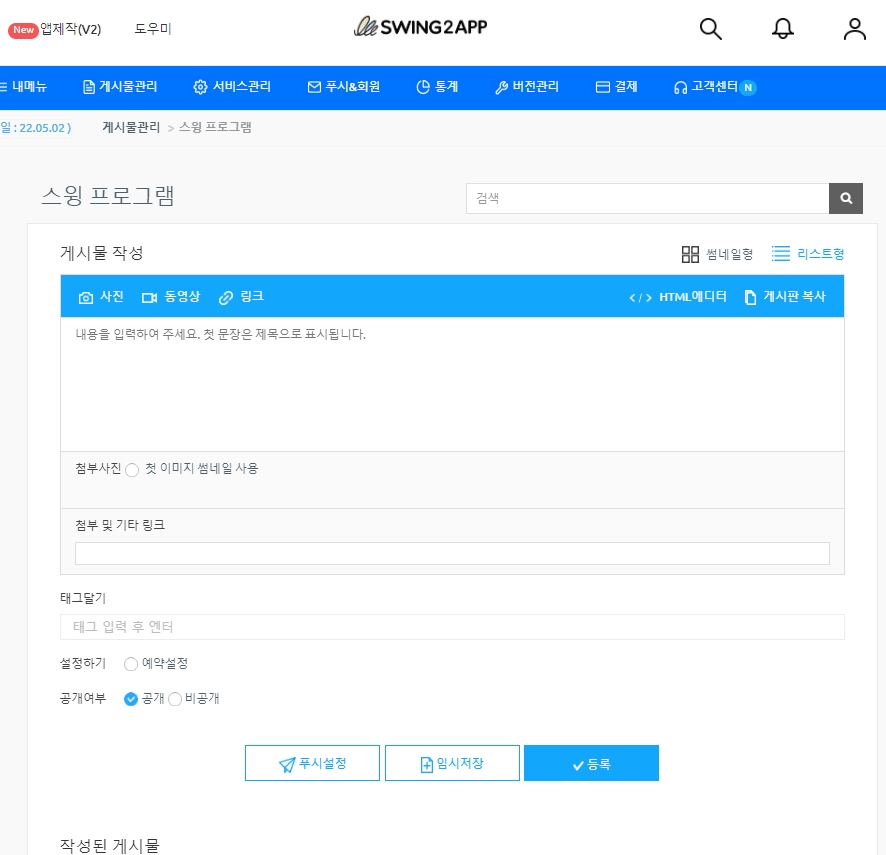
Task: Open the HTML에디터 code editor
Action: click(x=677, y=297)
